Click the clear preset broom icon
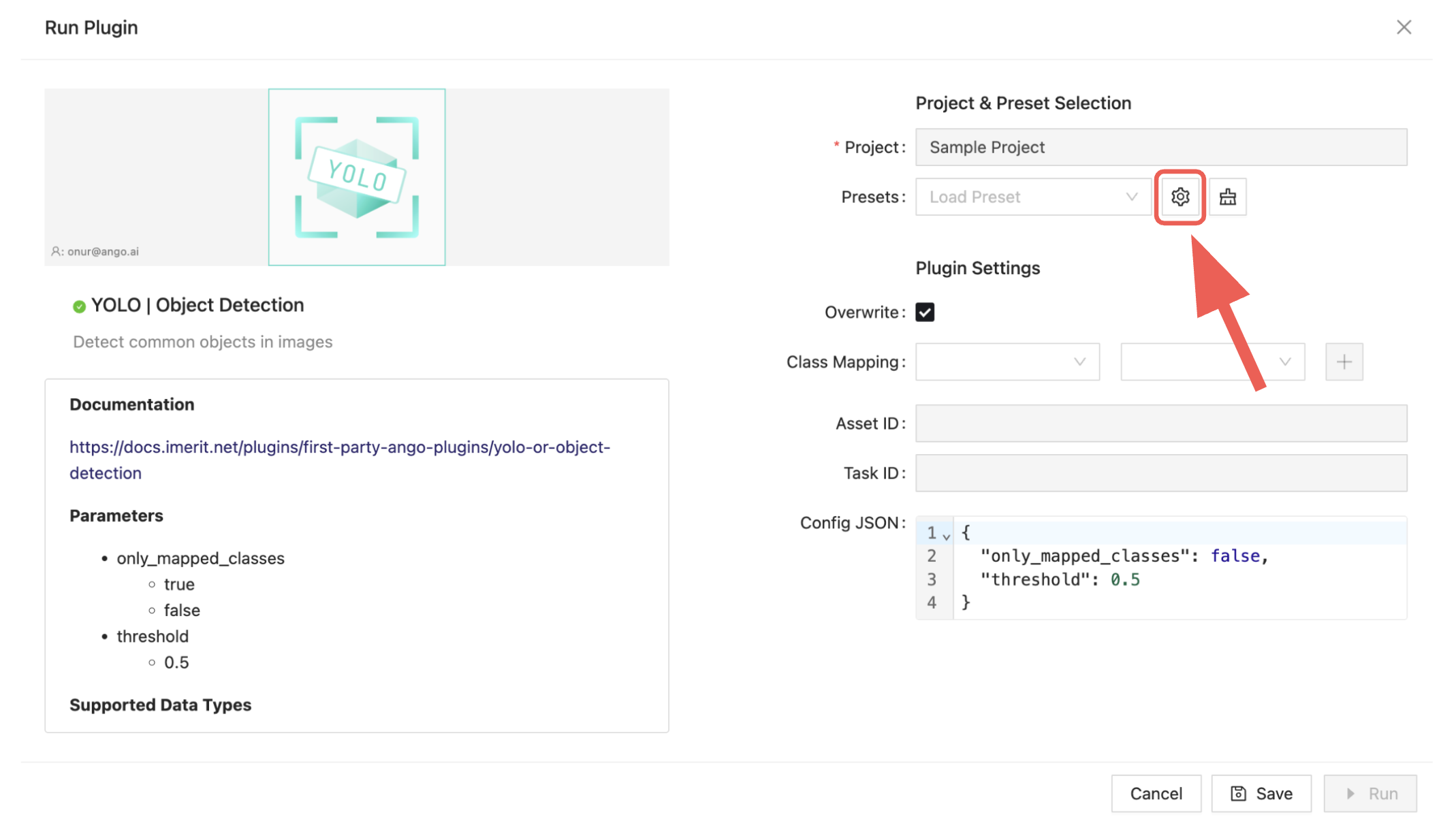The image size is (1456, 821). pos(1227,197)
